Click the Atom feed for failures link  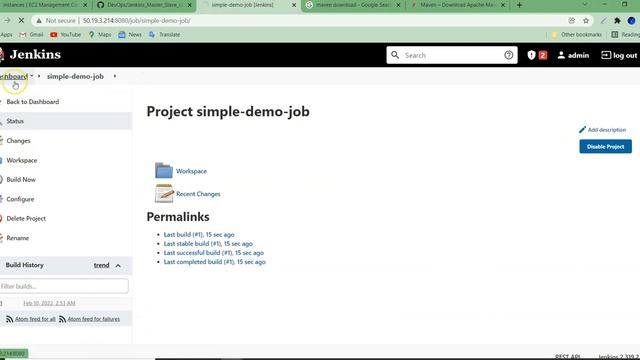tap(94, 319)
